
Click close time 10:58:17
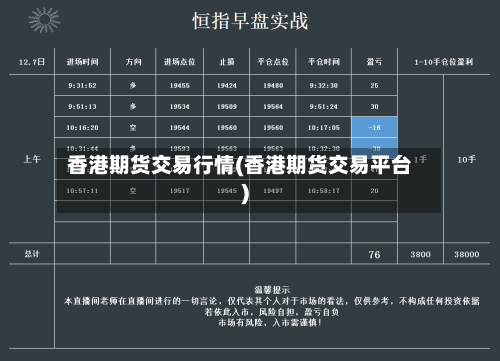pos(324,191)
